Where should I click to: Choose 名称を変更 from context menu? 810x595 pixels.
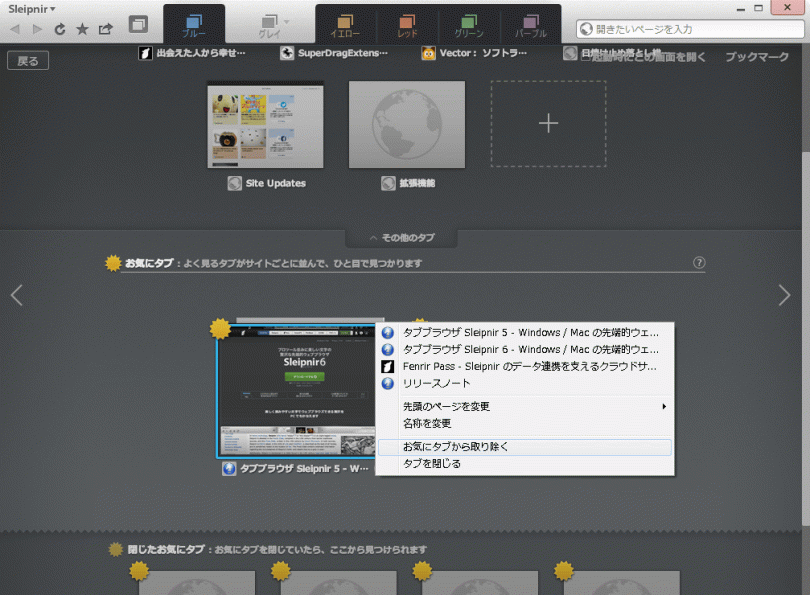point(525,424)
